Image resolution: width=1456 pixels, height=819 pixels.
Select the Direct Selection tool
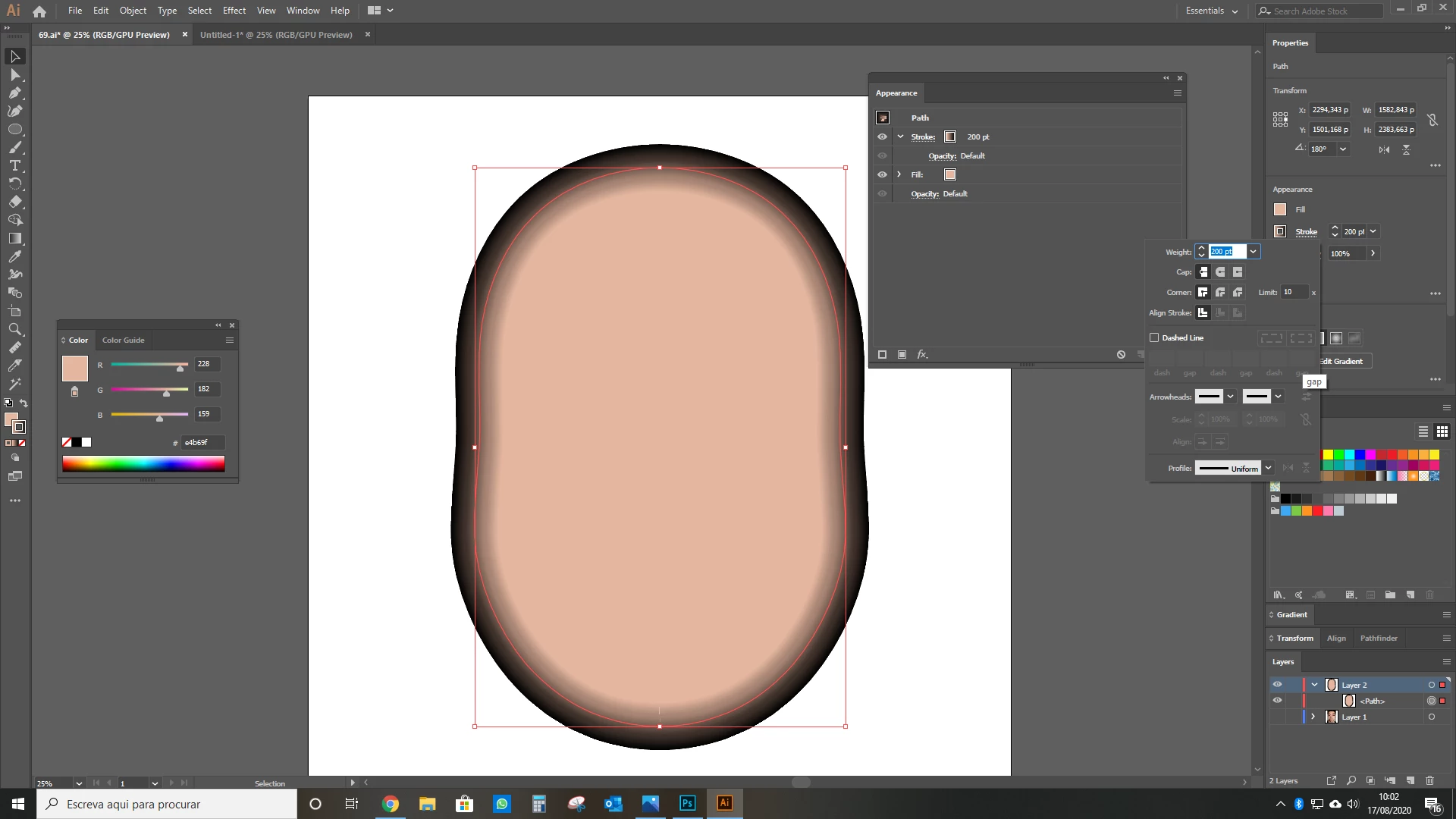coord(14,74)
